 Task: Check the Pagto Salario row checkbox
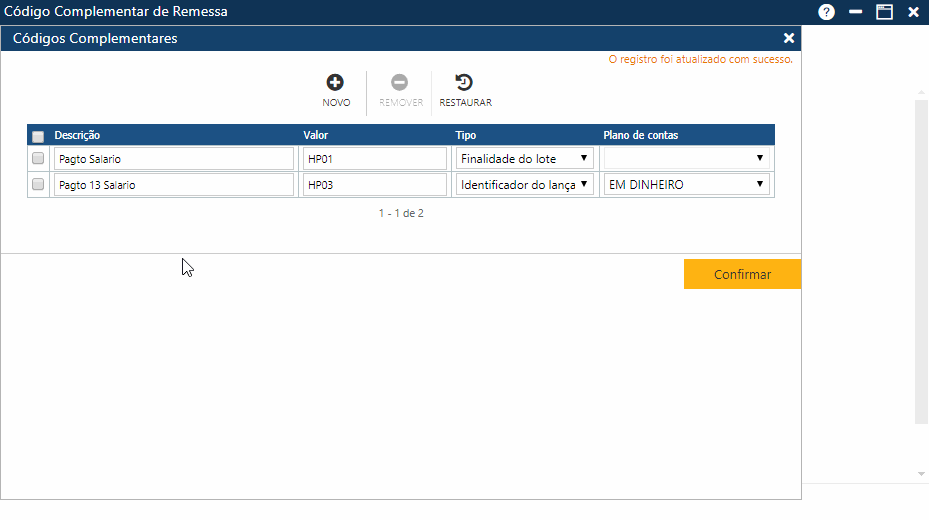click(x=38, y=159)
